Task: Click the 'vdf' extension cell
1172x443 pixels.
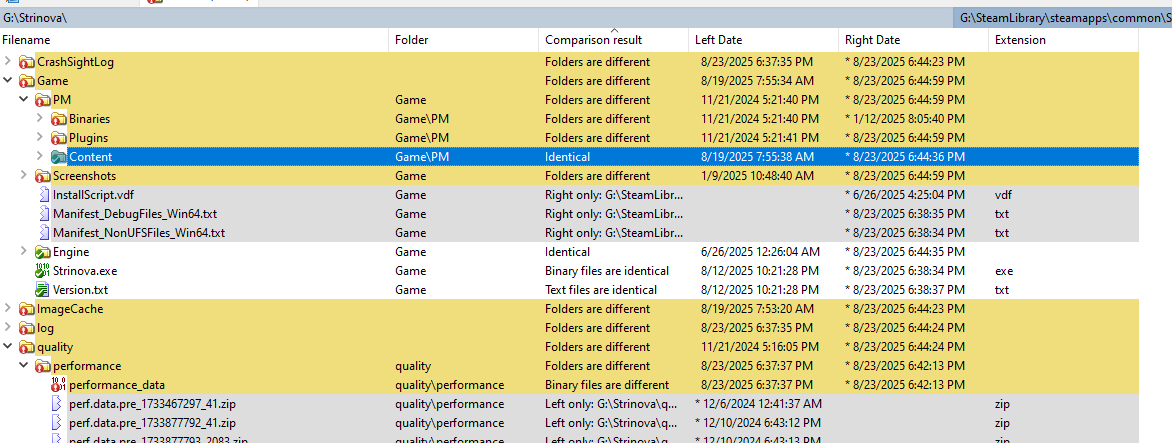Action: [1002, 195]
